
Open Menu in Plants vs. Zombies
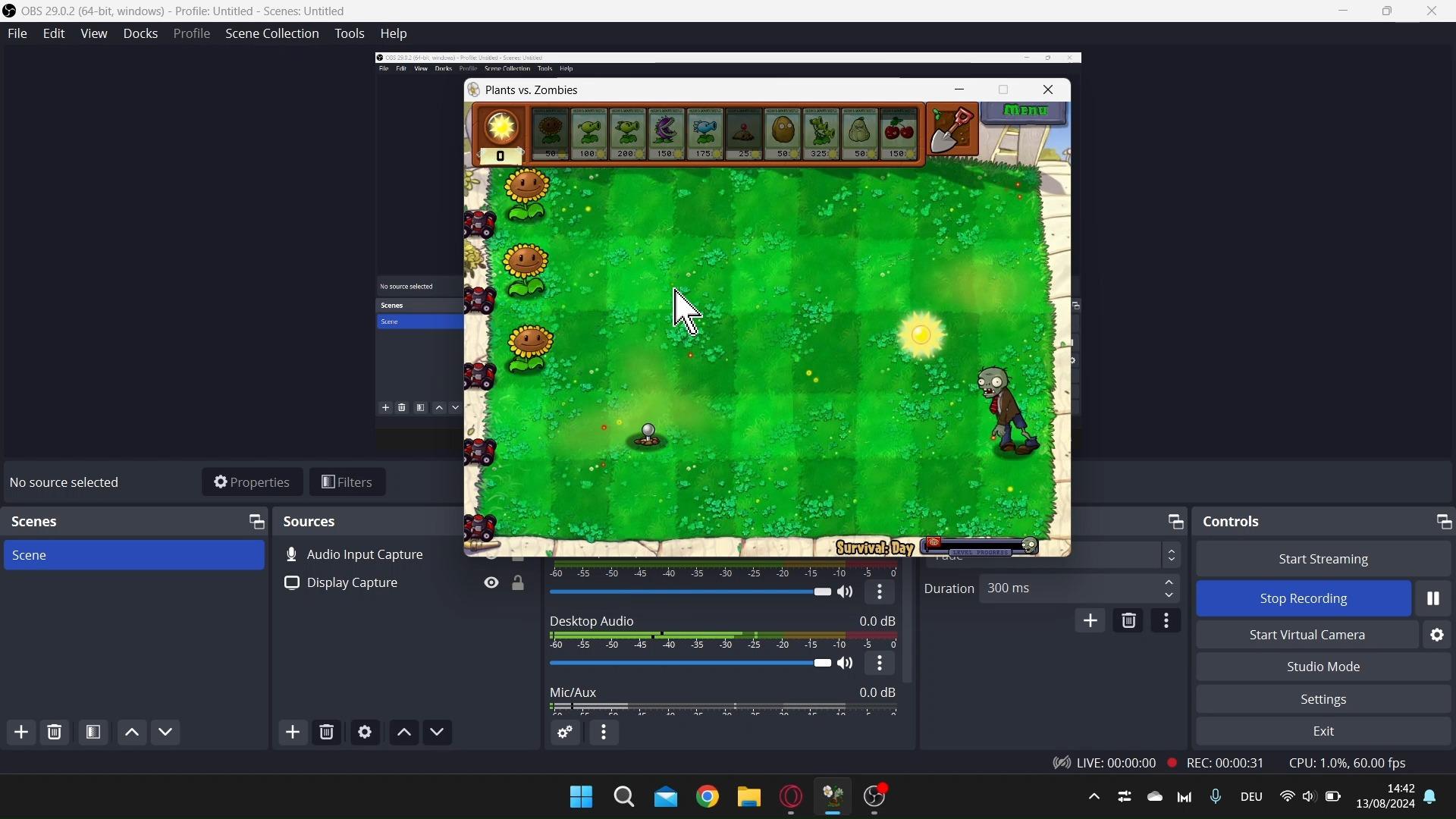[x=1025, y=111]
